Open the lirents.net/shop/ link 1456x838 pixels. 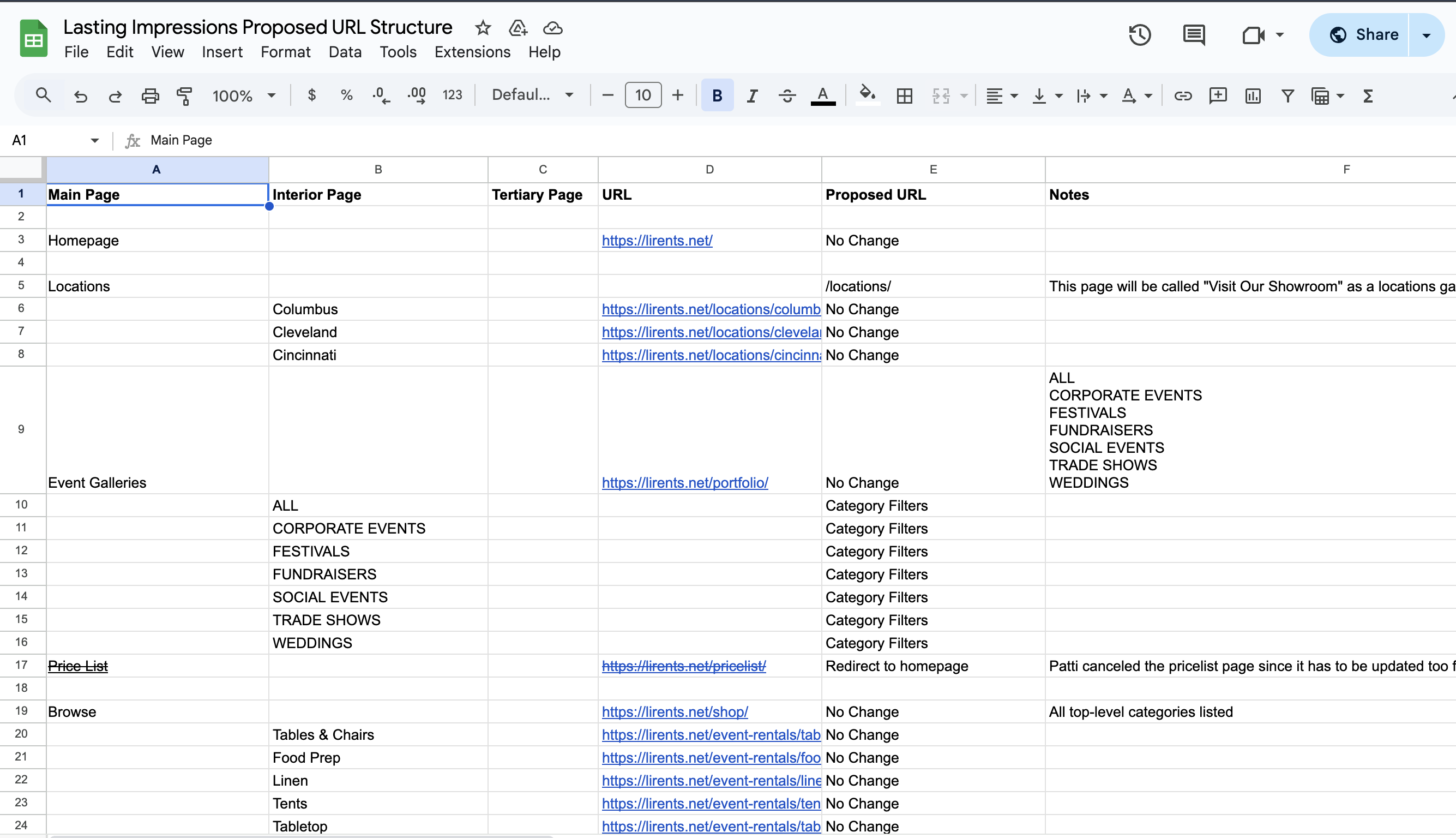[675, 712]
